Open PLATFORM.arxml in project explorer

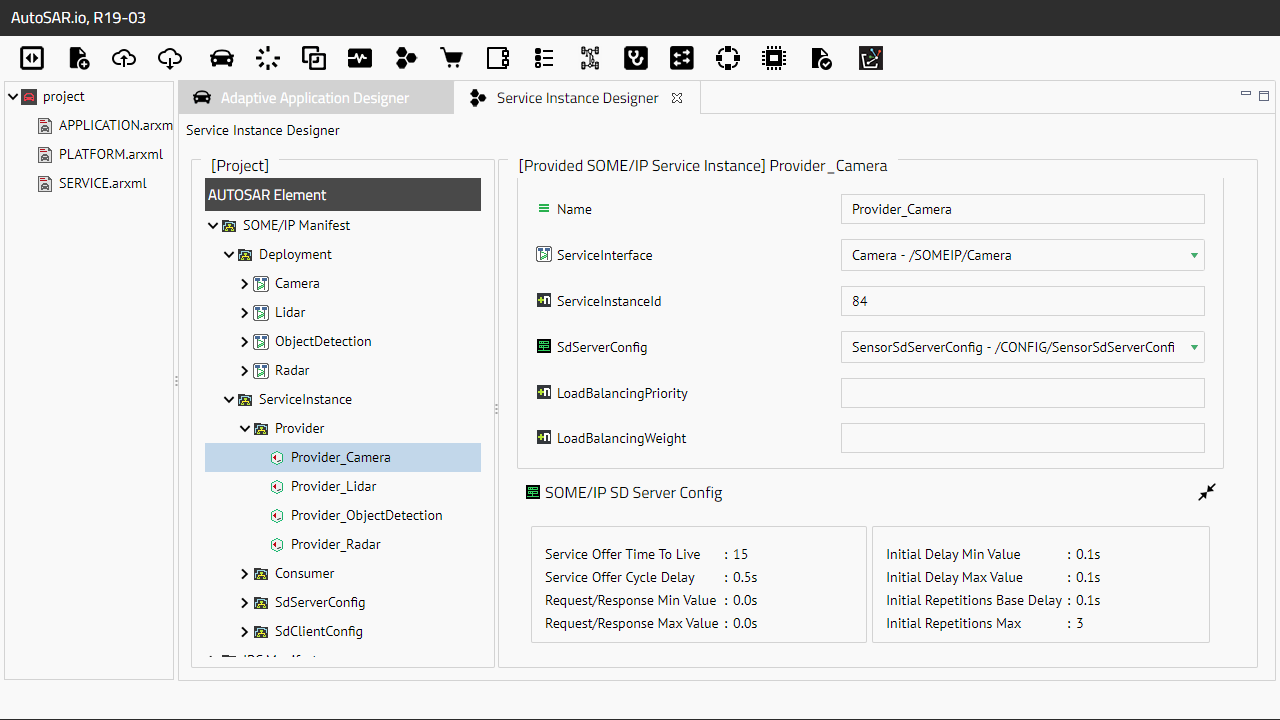point(110,155)
